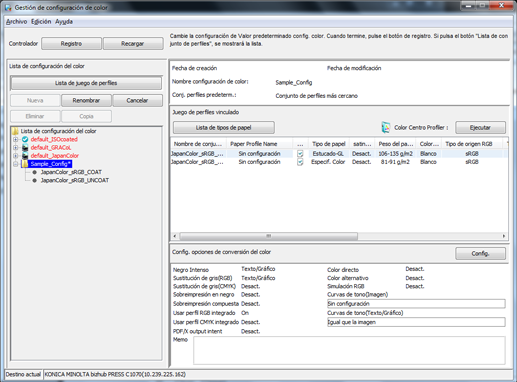Open Lista de juego de perfiles
This screenshot has height=382, width=517.
coord(86,83)
